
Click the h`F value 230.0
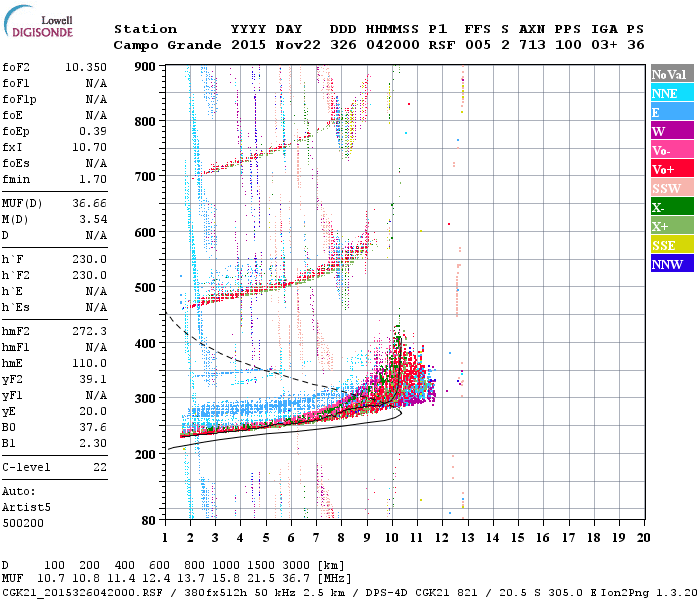89,259
